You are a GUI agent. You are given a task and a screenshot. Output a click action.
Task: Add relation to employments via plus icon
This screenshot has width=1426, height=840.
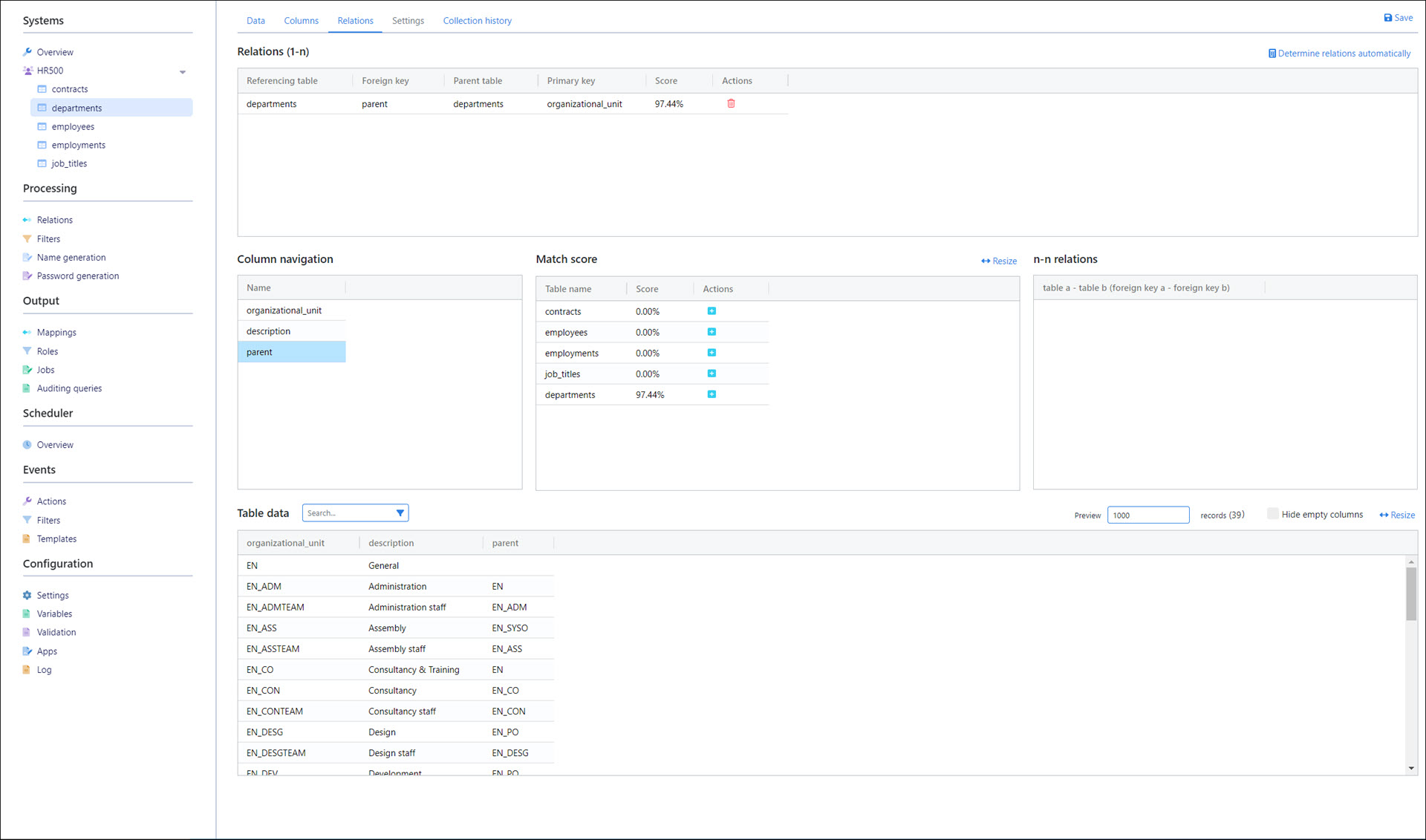click(712, 353)
